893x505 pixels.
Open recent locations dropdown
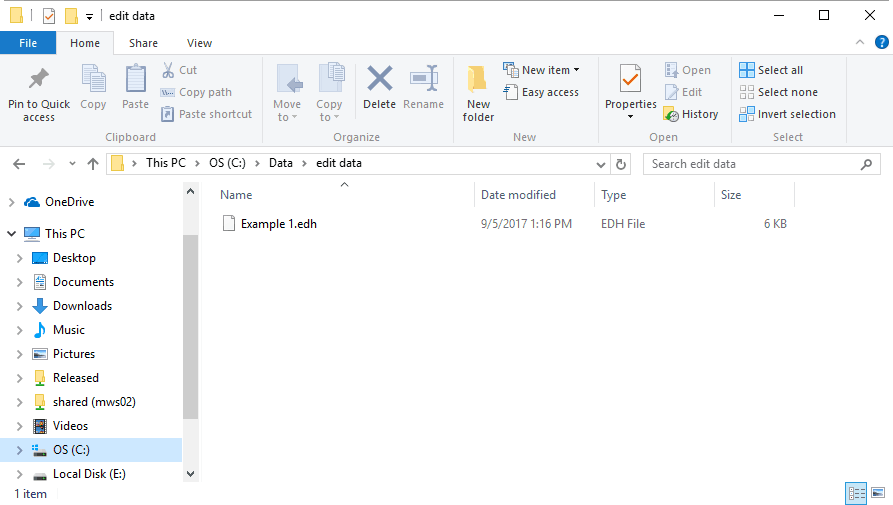[72, 164]
